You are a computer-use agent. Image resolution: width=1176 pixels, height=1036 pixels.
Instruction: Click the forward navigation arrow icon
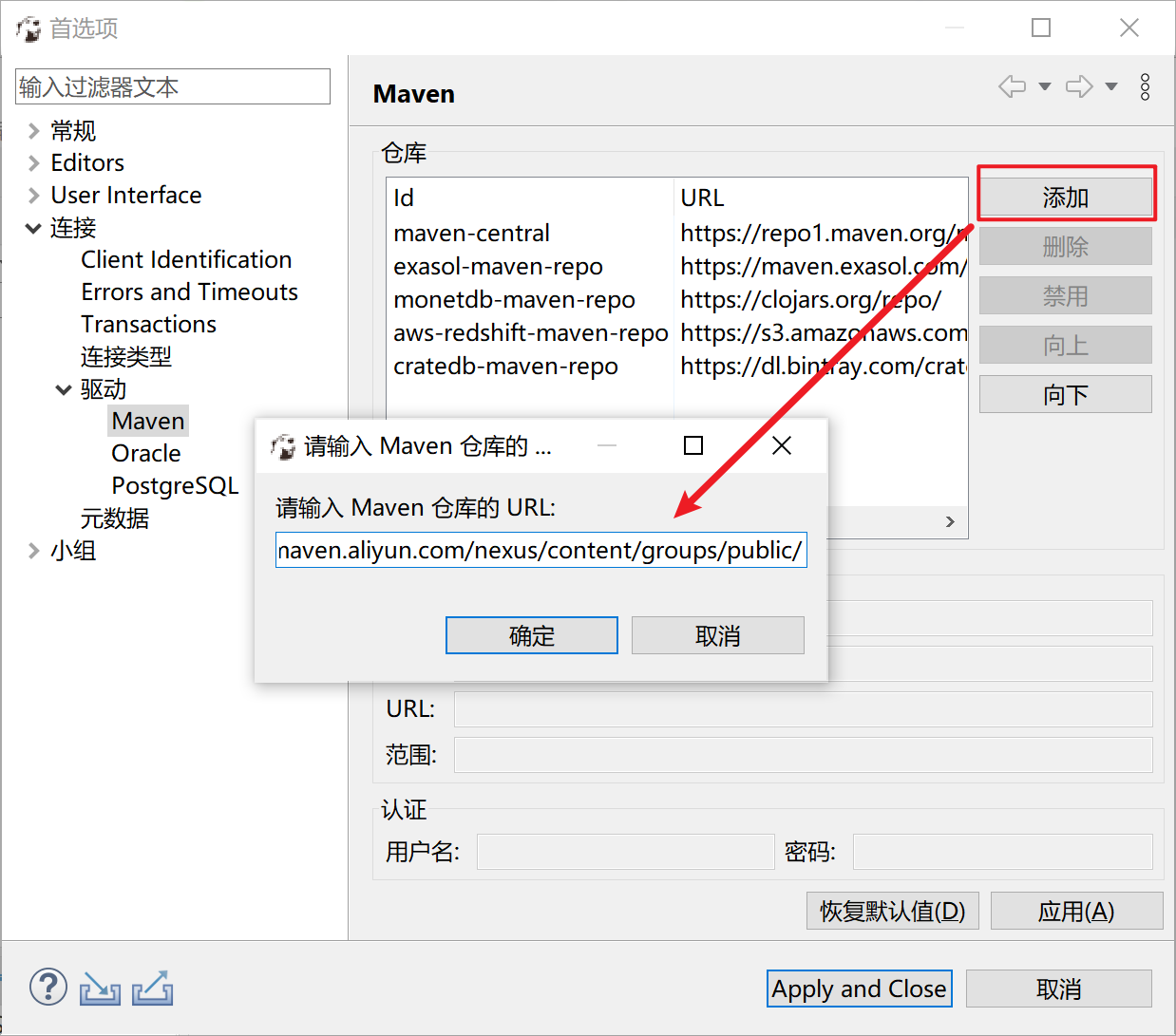(x=1079, y=85)
